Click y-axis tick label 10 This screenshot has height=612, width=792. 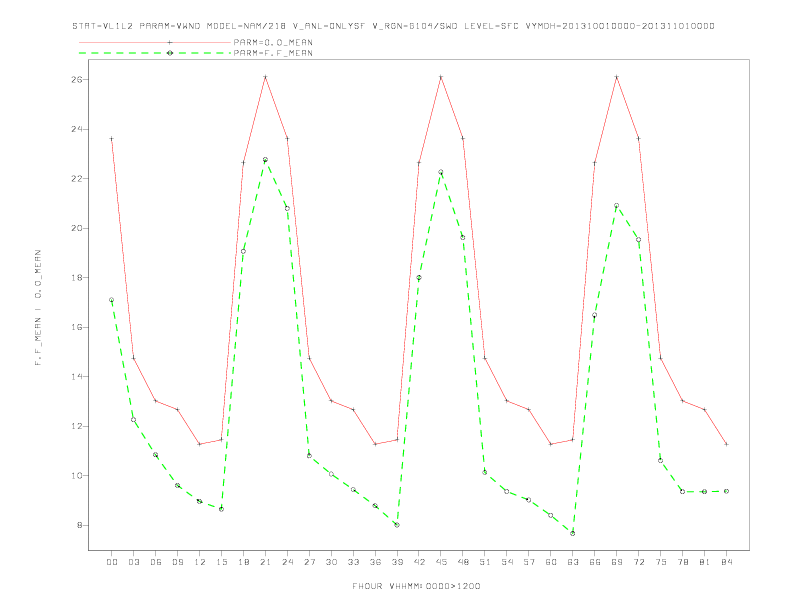point(77,476)
